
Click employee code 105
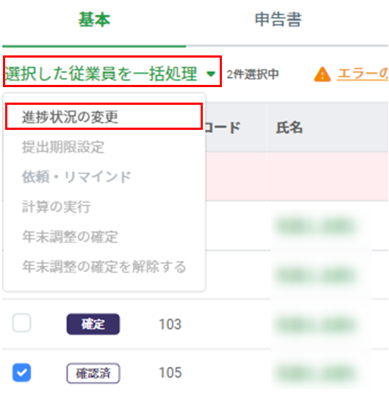click(x=170, y=373)
